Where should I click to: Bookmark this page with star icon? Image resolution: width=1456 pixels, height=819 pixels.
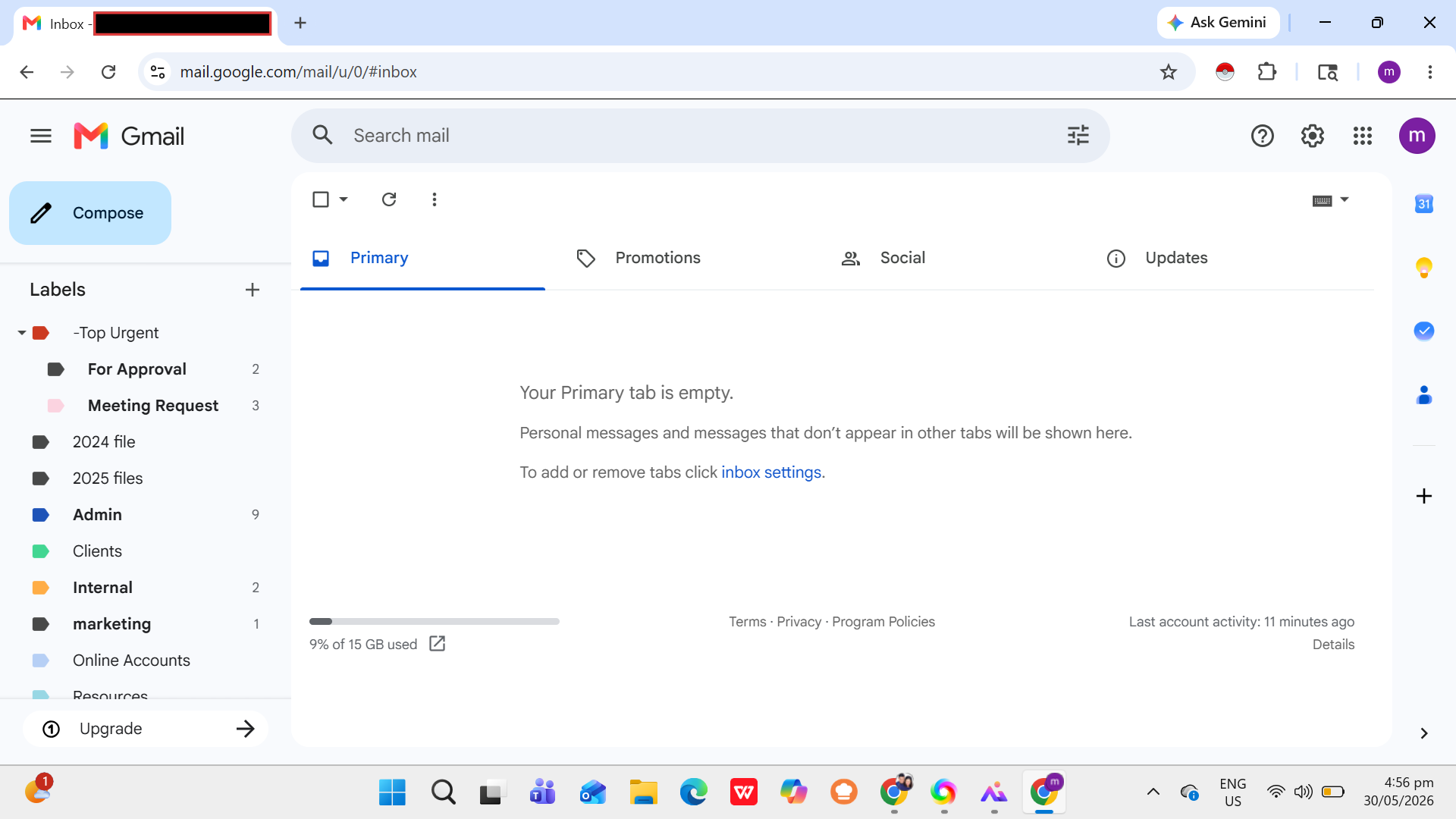[1169, 72]
